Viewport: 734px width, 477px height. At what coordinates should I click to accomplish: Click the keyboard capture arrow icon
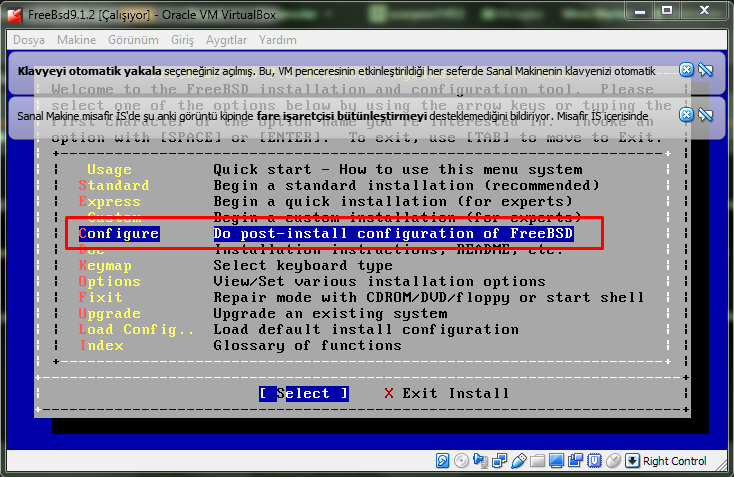tap(632, 461)
